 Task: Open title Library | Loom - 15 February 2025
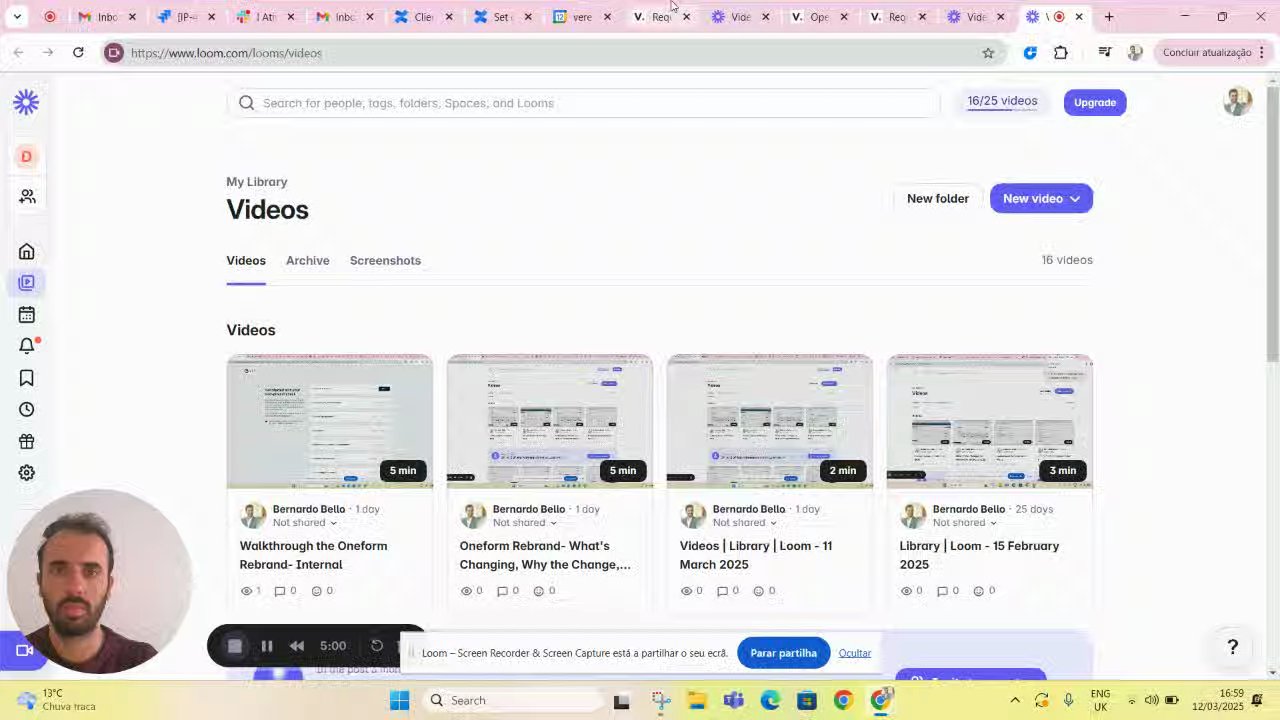point(980,555)
